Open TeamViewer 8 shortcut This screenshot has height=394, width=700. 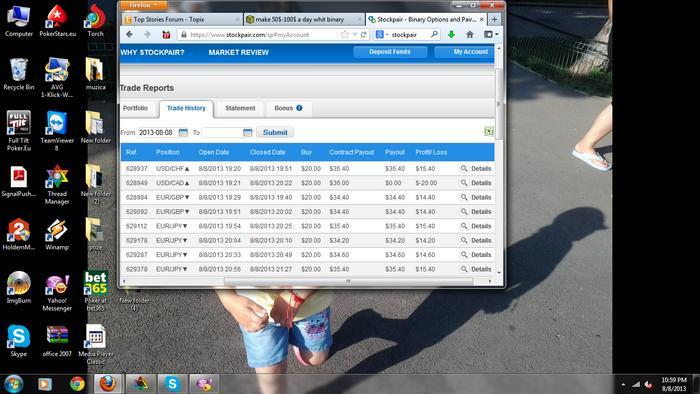pyautogui.click(x=57, y=131)
